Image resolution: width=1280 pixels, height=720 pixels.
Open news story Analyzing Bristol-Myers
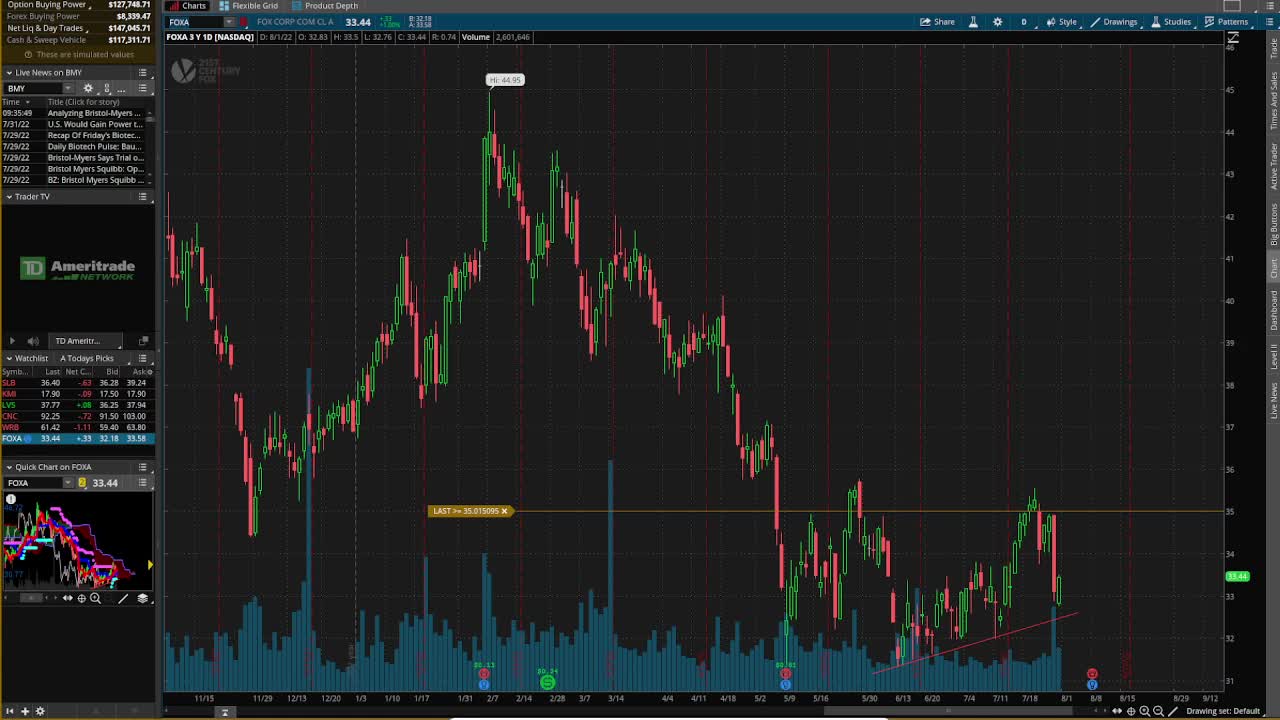tap(95, 113)
